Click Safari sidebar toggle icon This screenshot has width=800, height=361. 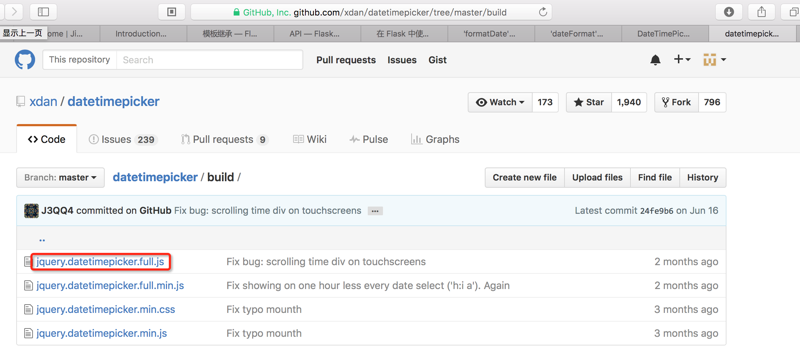tap(43, 11)
